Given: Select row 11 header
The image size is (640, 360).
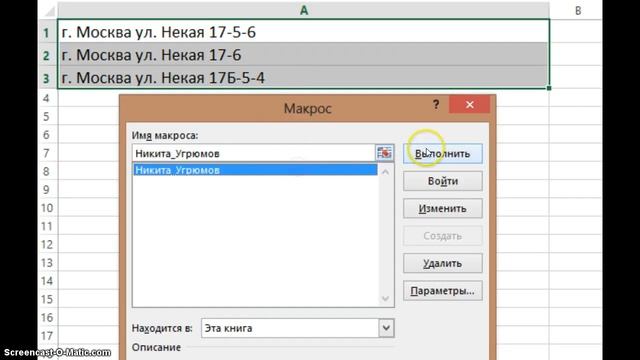Looking at the screenshot, I should pyautogui.click(x=47, y=226).
